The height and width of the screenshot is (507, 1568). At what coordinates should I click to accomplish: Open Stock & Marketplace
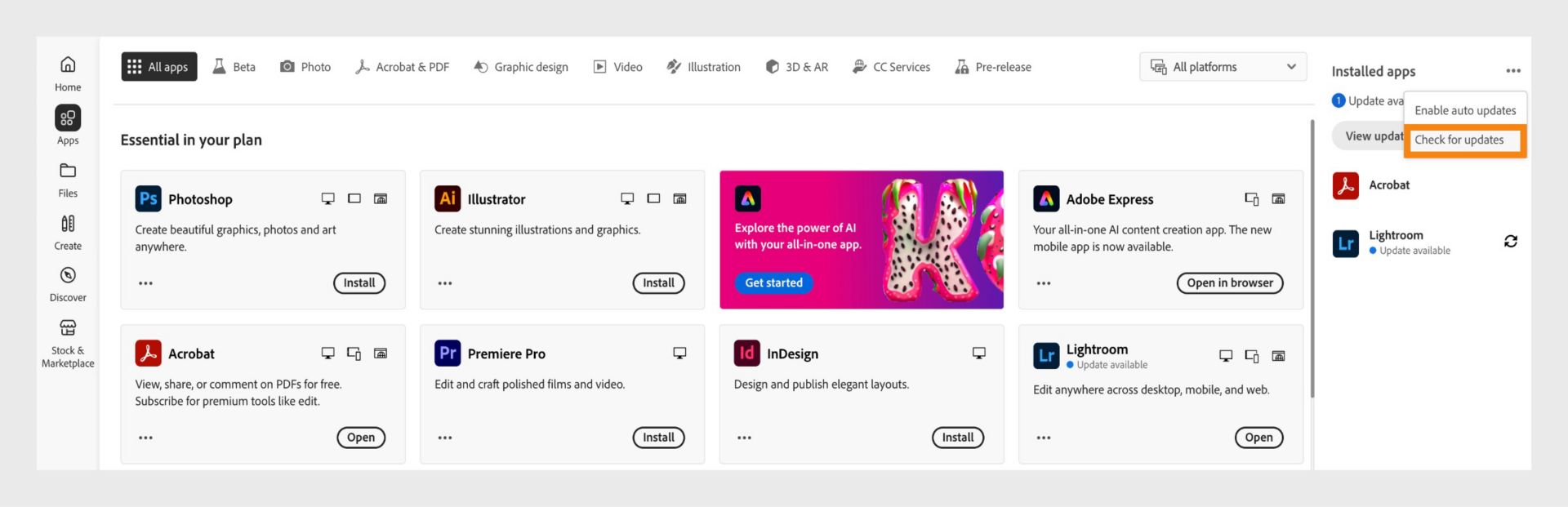point(68,329)
